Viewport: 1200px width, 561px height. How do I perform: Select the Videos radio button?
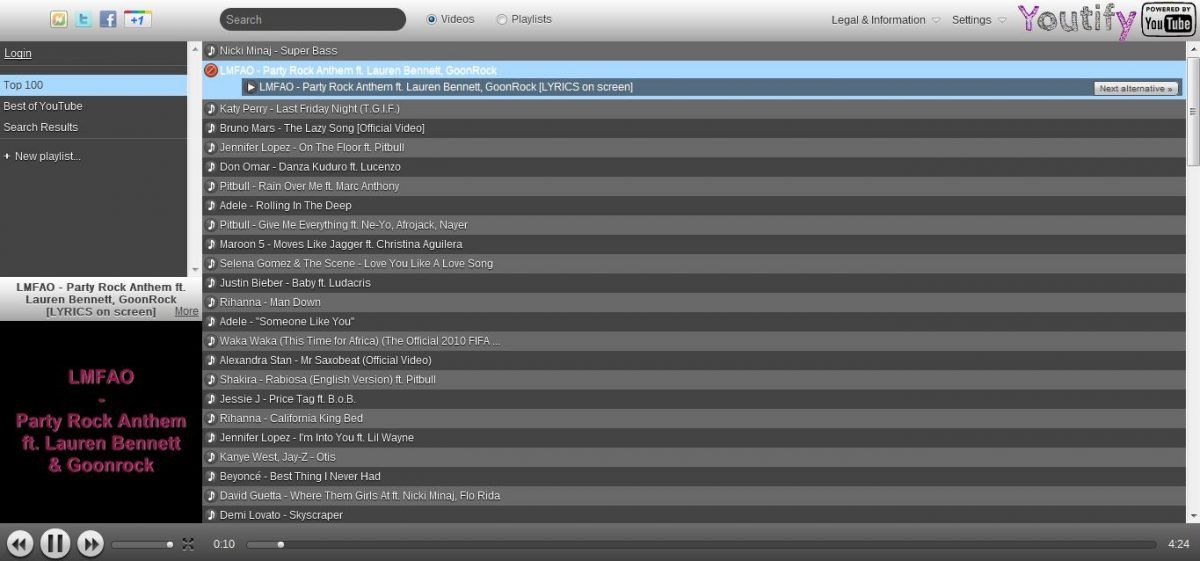click(x=432, y=19)
